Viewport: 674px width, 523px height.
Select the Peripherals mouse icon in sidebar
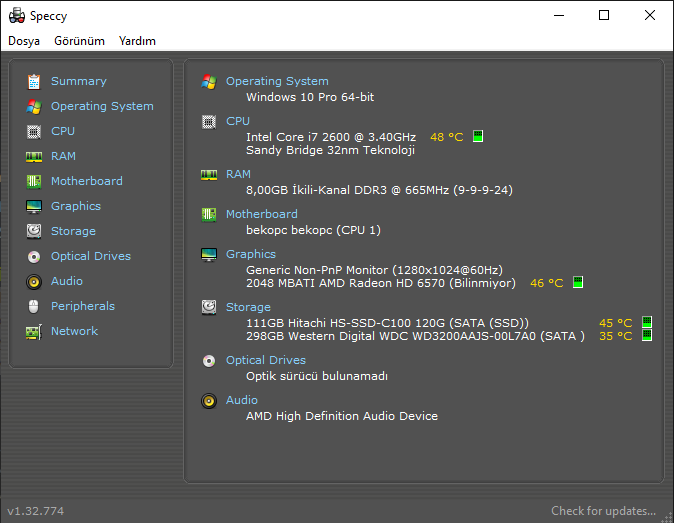pos(34,306)
